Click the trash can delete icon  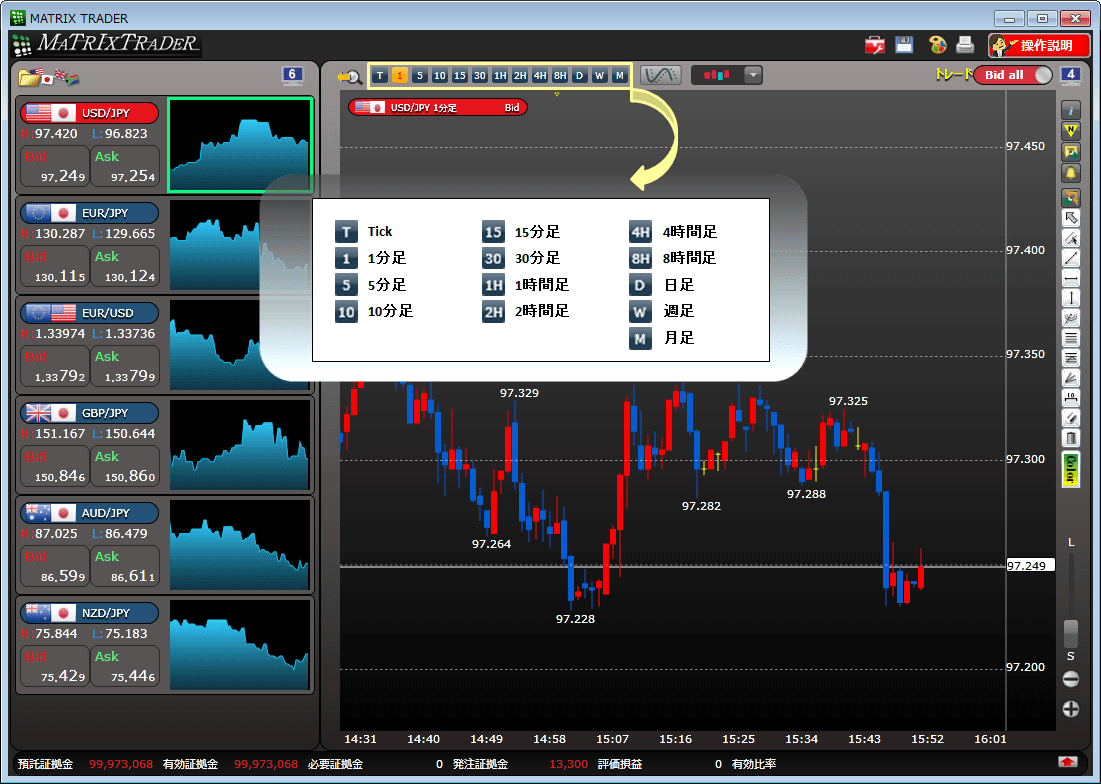[x=1071, y=439]
